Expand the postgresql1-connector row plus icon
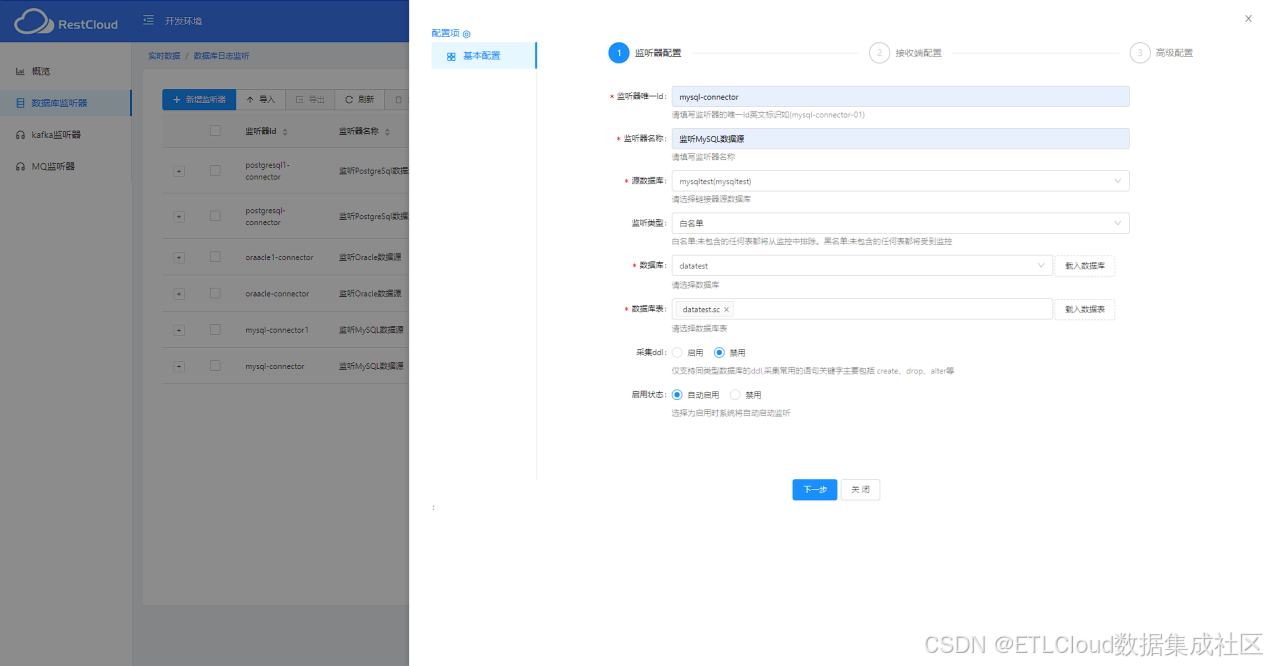The image size is (1267, 666). (179, 171)
